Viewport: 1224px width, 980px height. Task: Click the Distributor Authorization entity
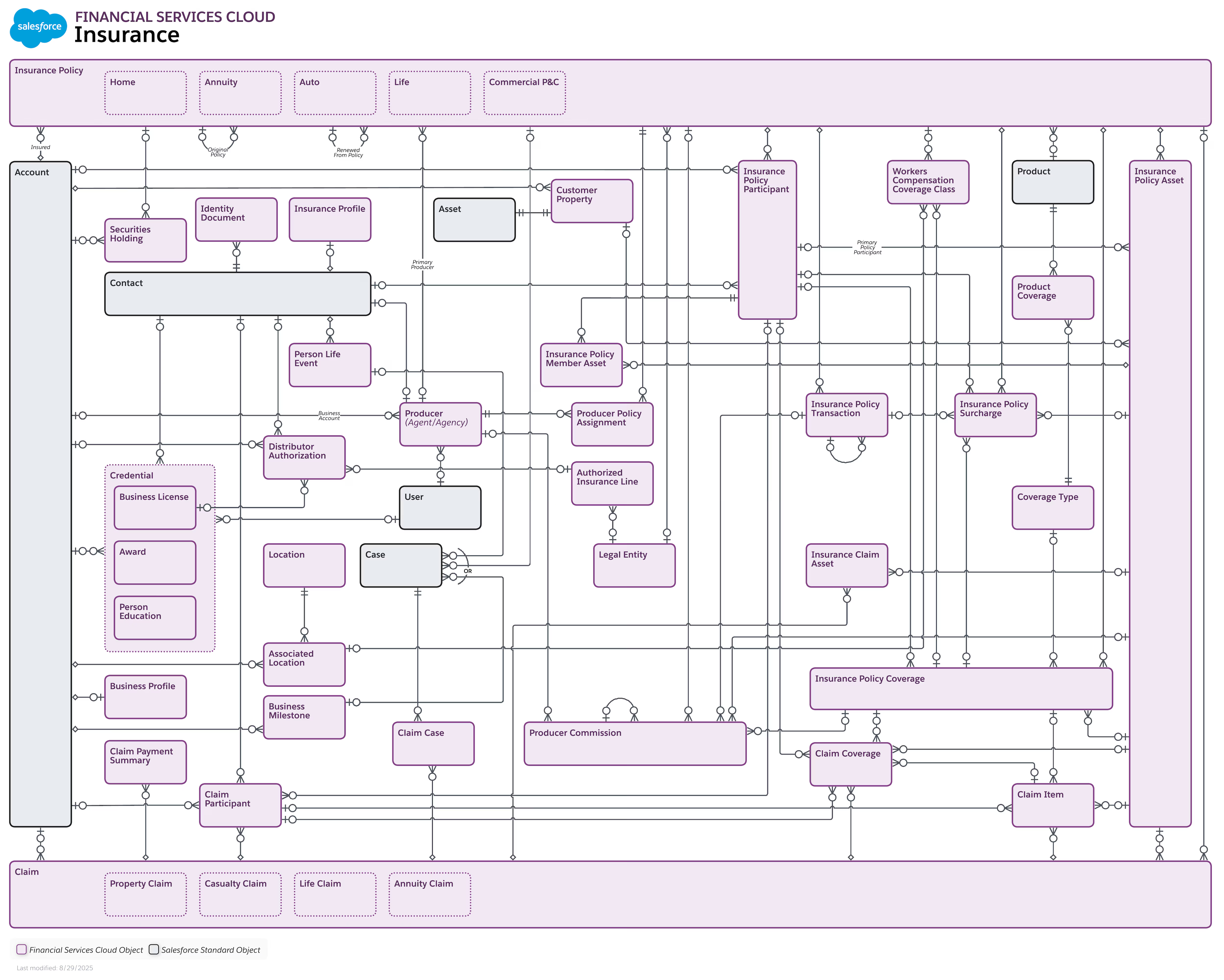[x=304, y=457]
